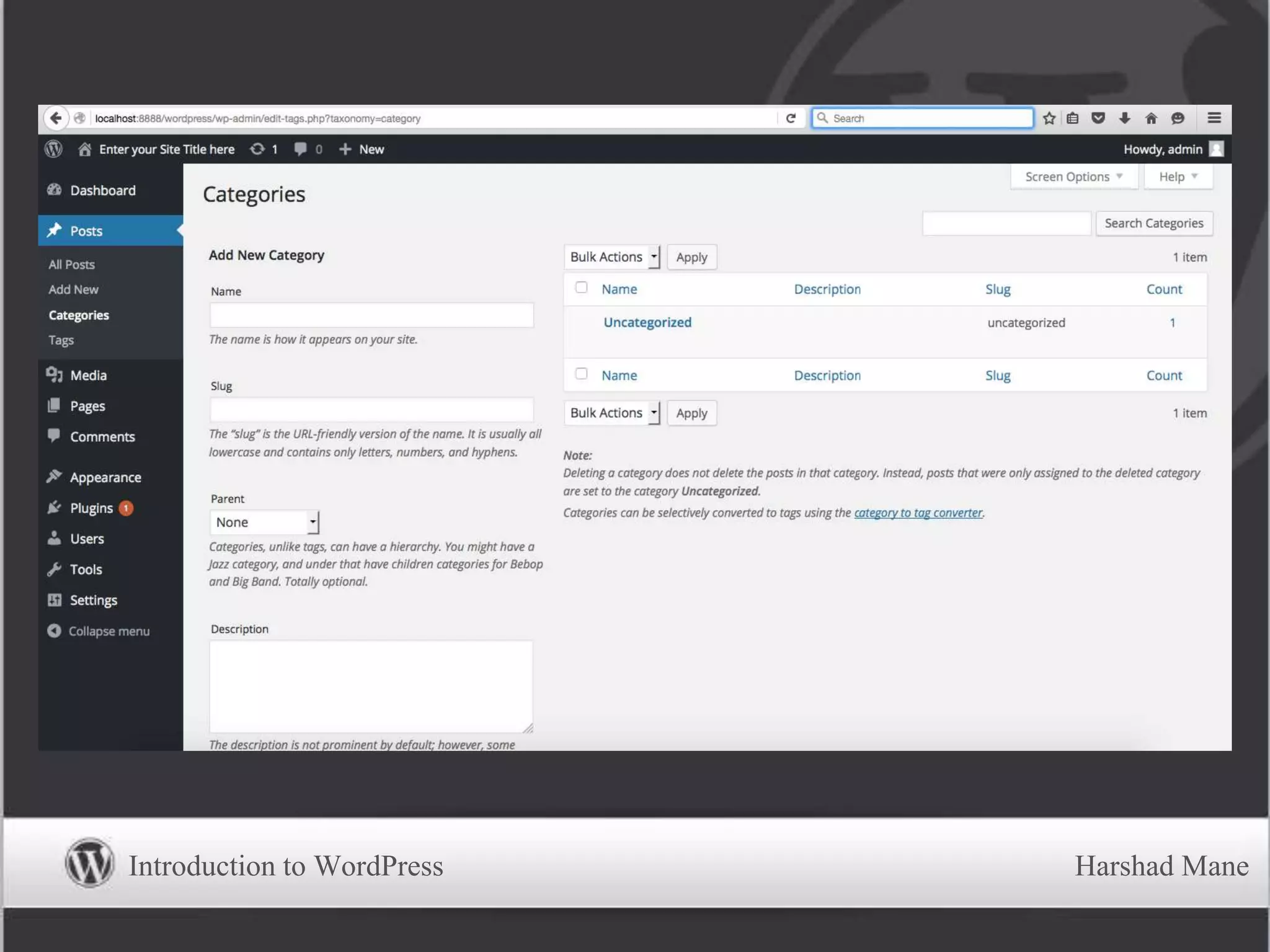
Task: Select Categories in the Posts submenu
Action: pos(79,315)
